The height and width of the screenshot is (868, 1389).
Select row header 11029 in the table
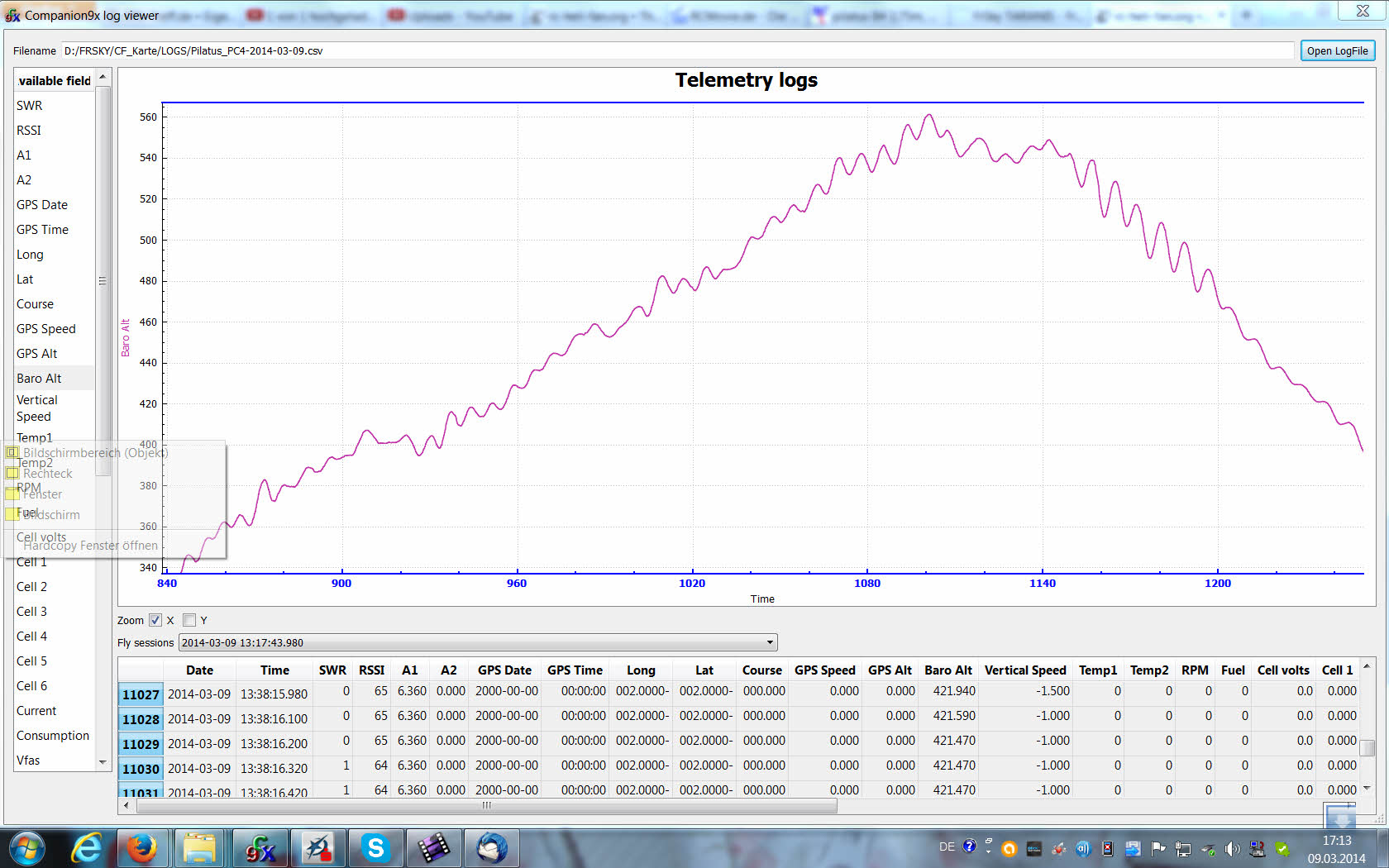pyautogui.click(x=141, y=744)
